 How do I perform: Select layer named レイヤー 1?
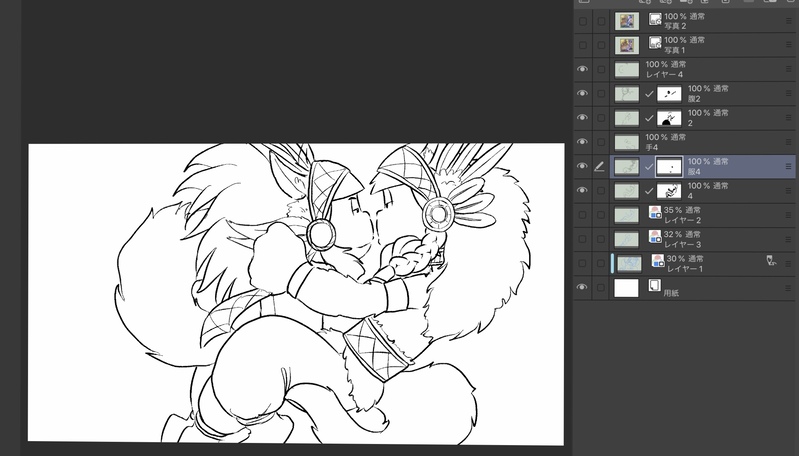point(685,269)
